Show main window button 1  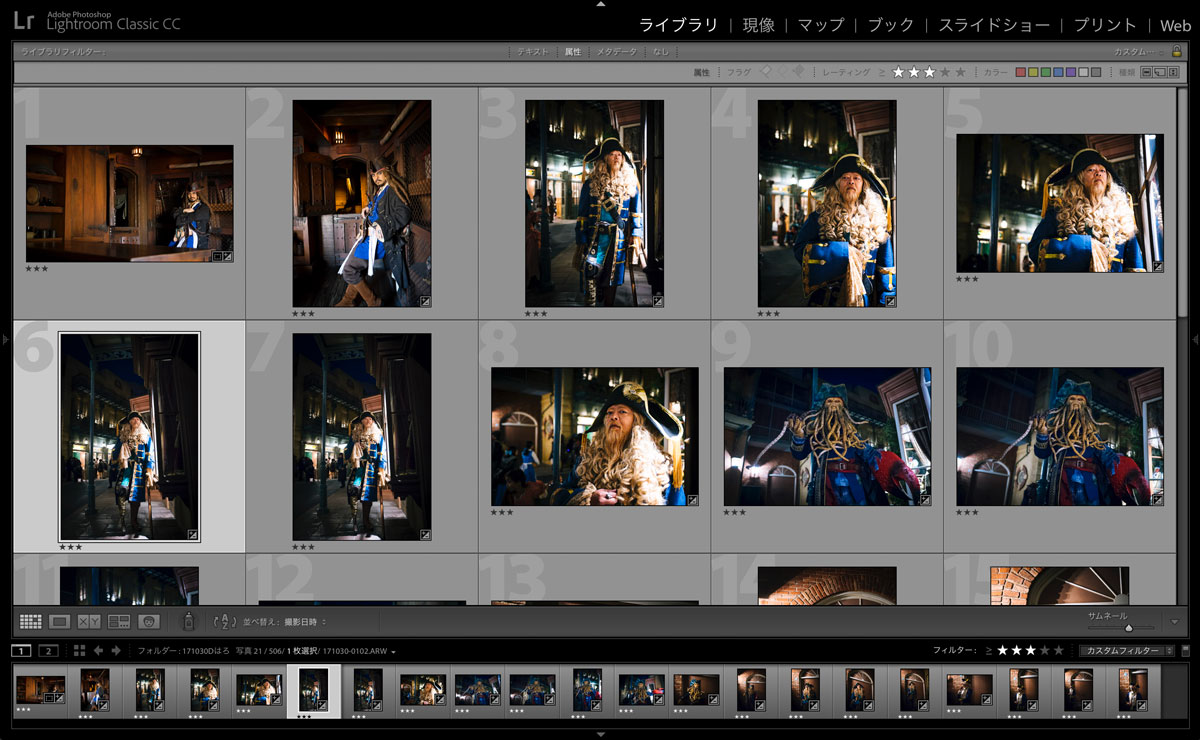coord(22,651)
